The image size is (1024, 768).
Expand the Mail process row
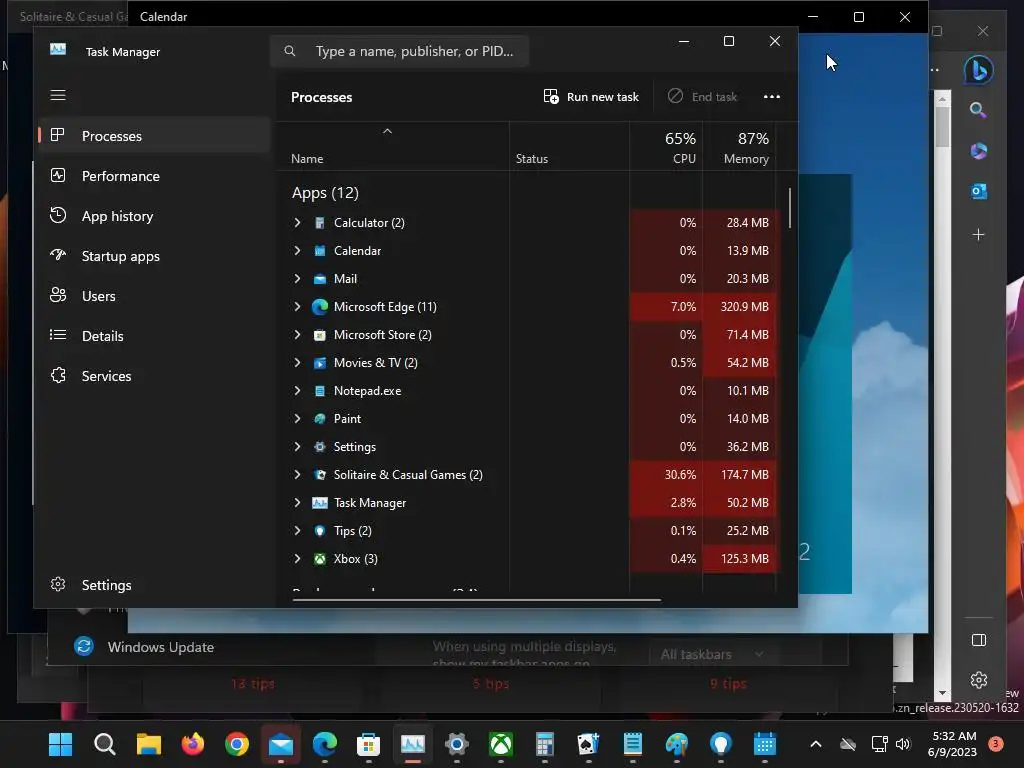coord(297,279)
